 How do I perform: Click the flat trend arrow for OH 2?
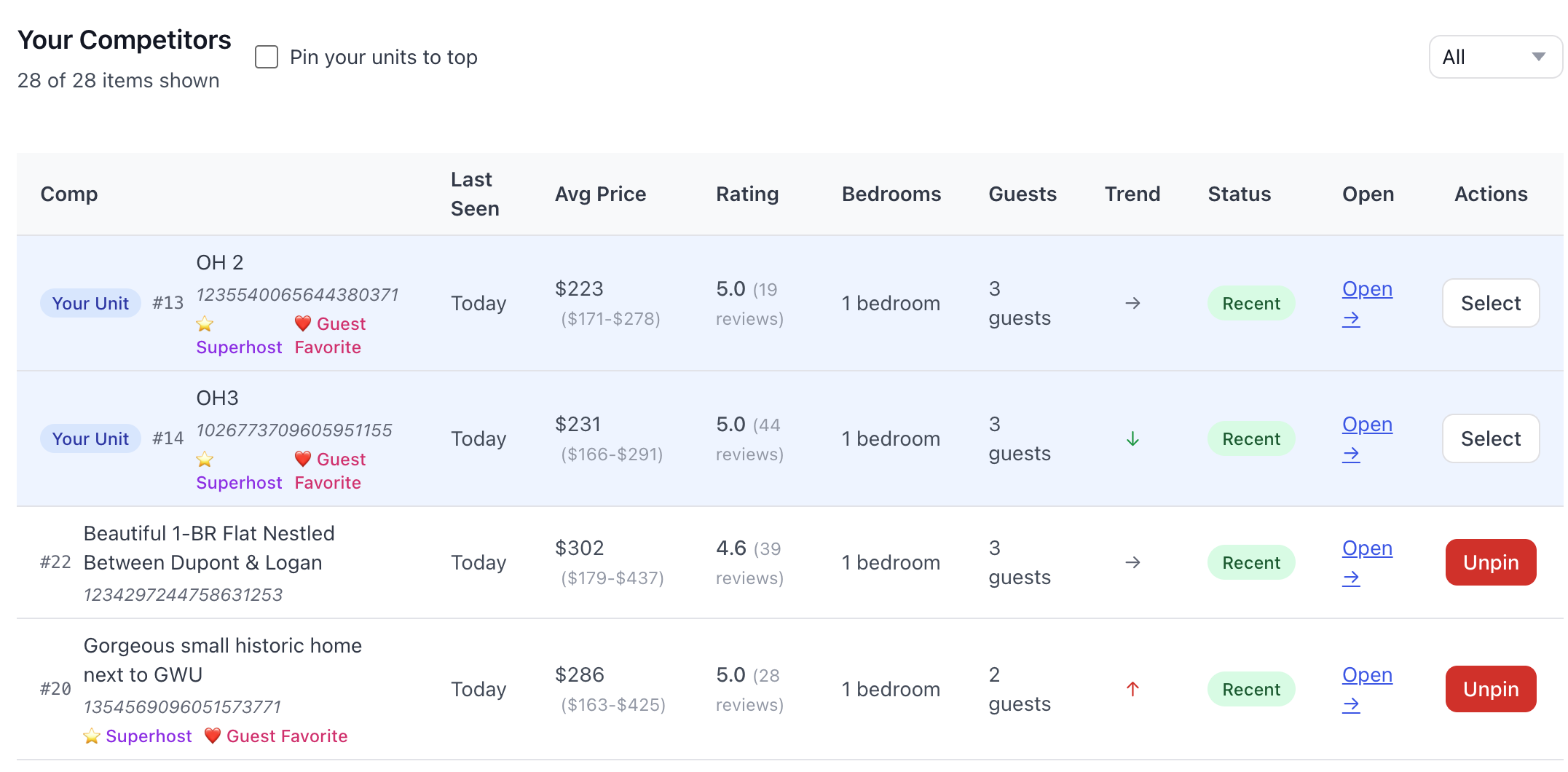click(1132, 303)
